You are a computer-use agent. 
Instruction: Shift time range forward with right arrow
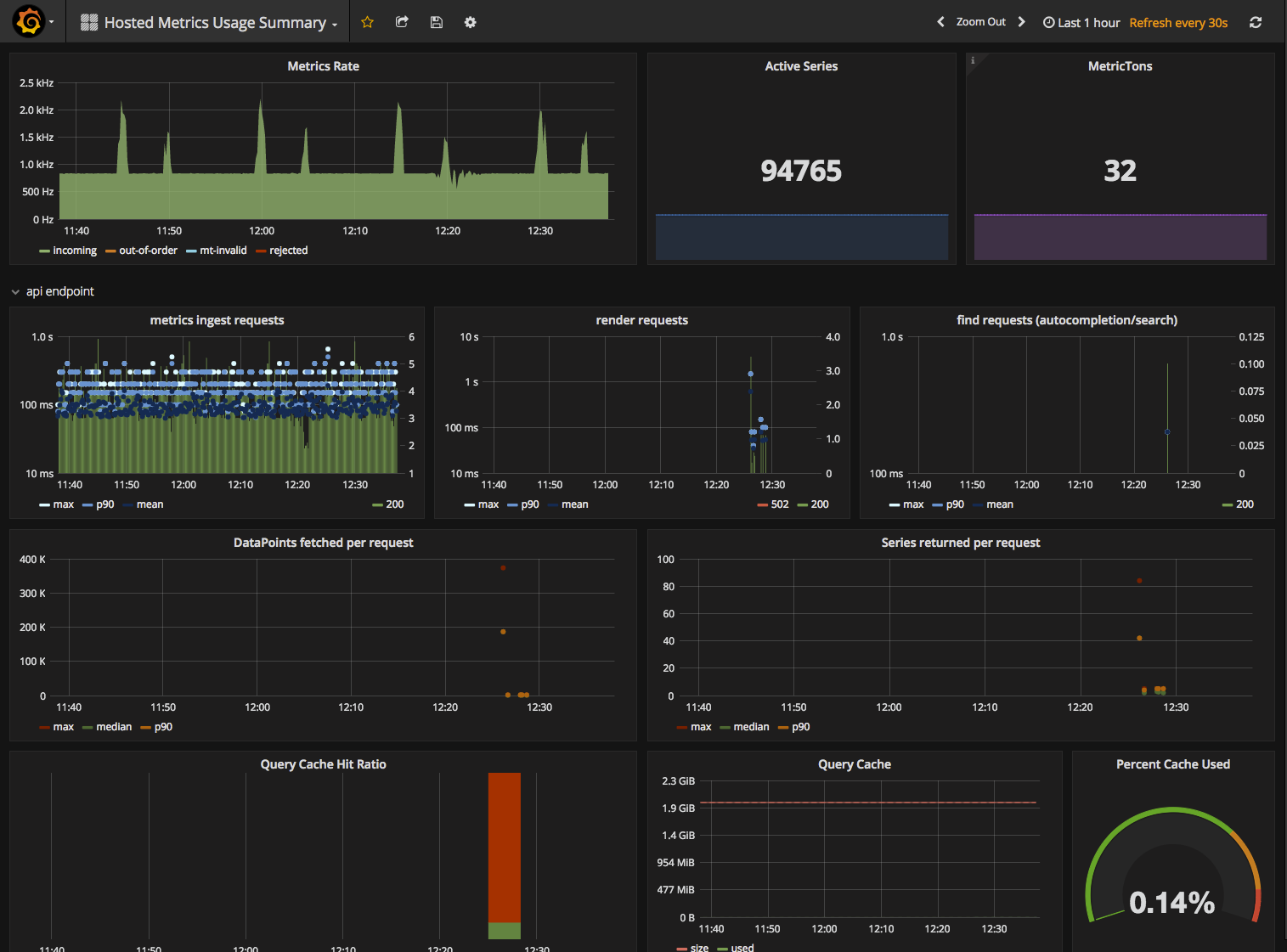tap(1021, 22)
